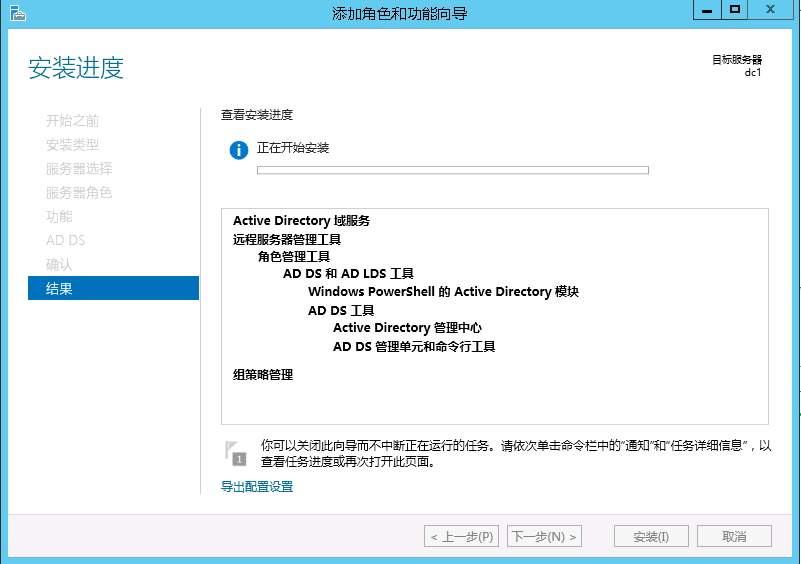Click the 上一步(P) button
This screenshot has width=801, height=564.
point(461,536)
